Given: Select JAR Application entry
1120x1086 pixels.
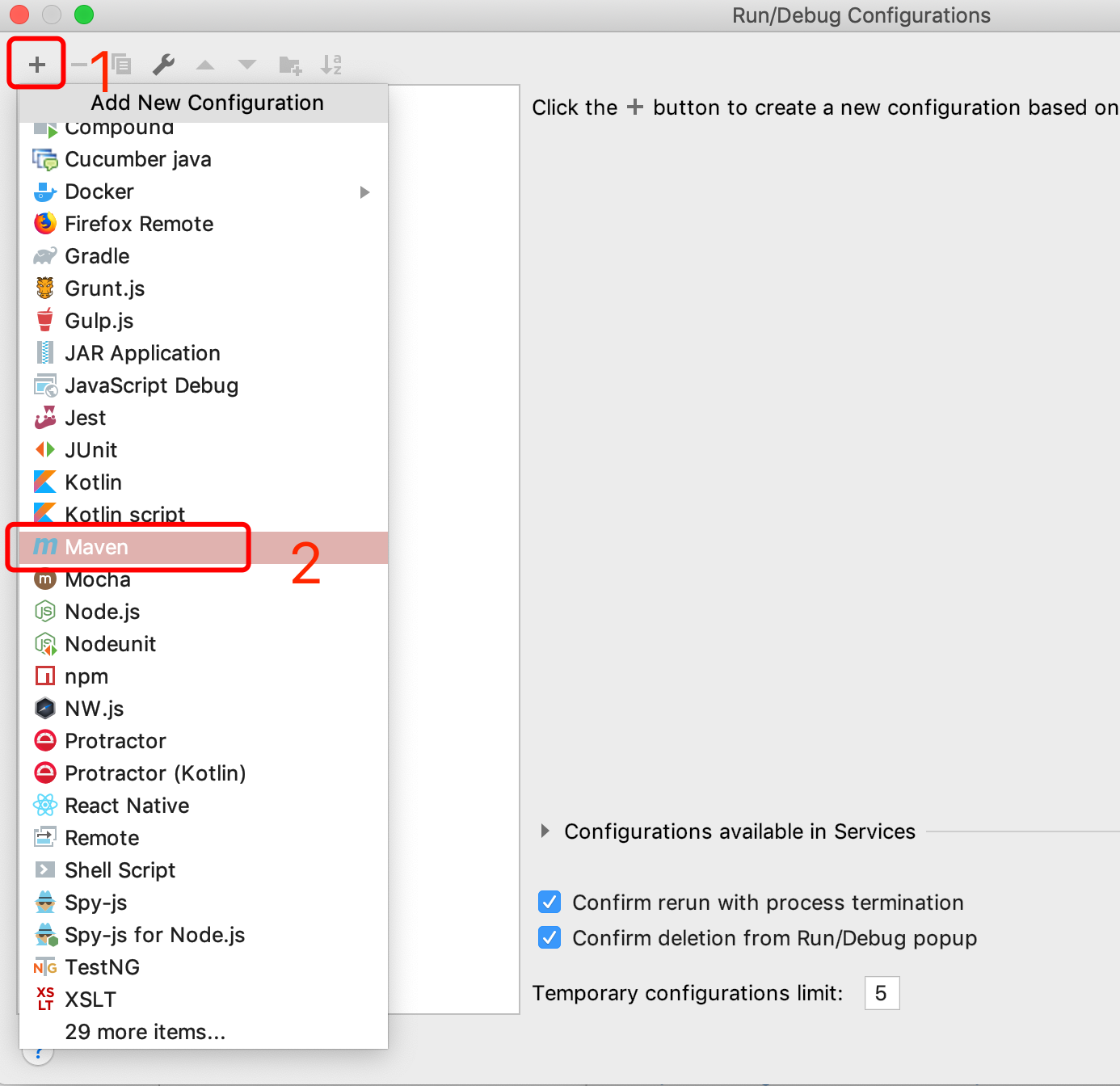Looking at the screenshot, I should (x=204, y=353).
